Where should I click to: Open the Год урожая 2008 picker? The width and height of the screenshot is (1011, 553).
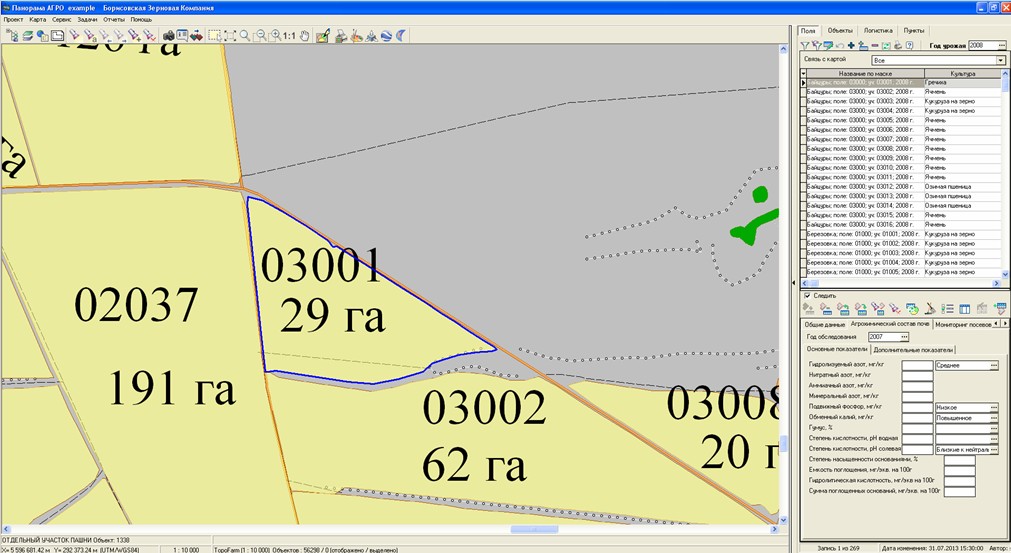1002,46
